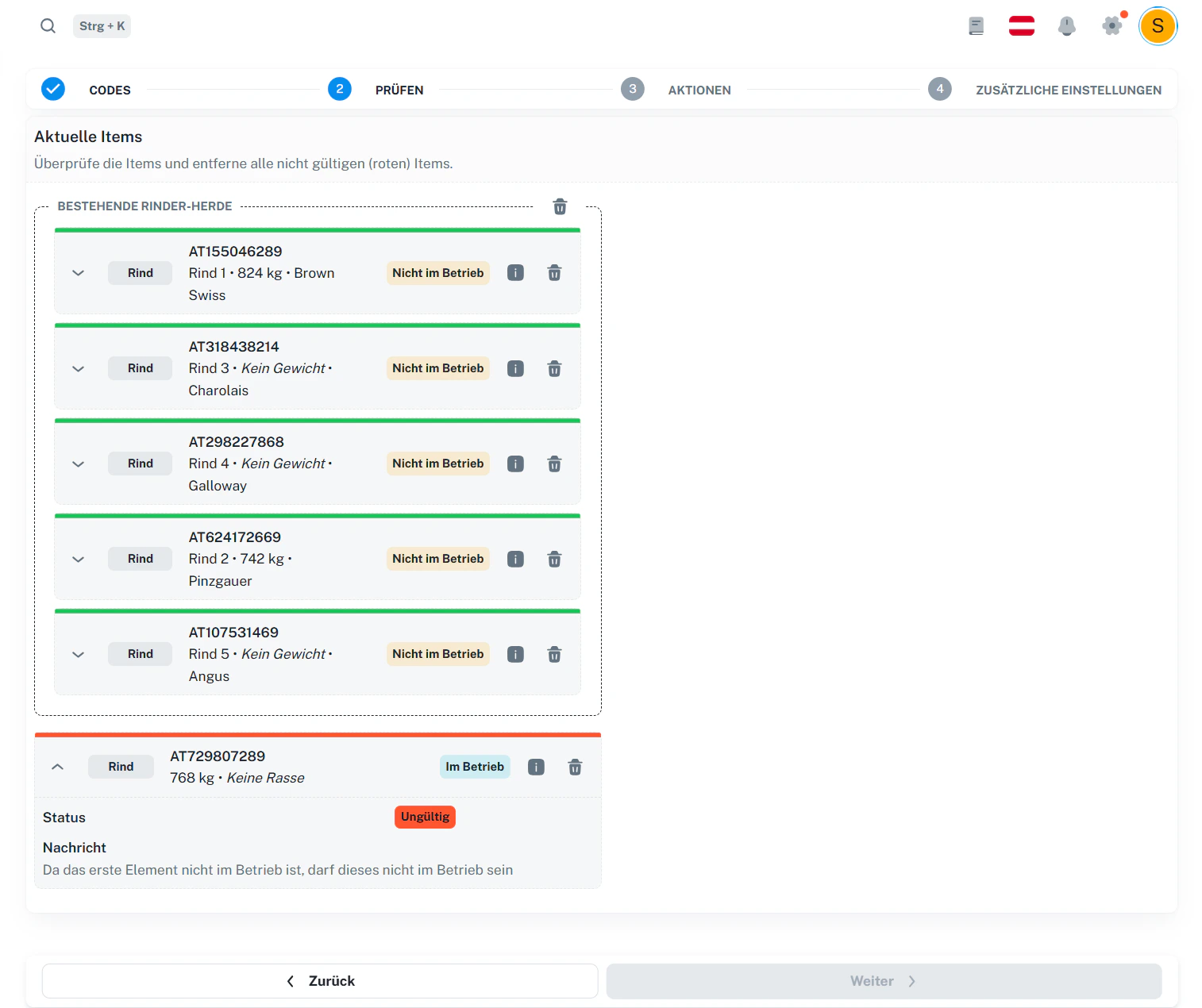
Task: Delete item AT318438214
Action: 554,368
